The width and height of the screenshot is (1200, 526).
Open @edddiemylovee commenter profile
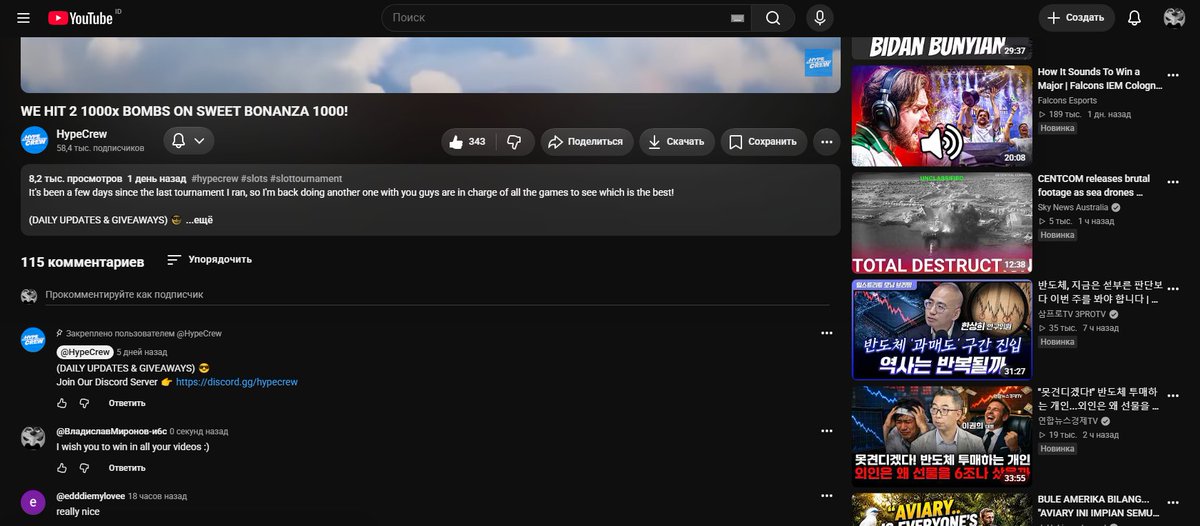[90, 496]
